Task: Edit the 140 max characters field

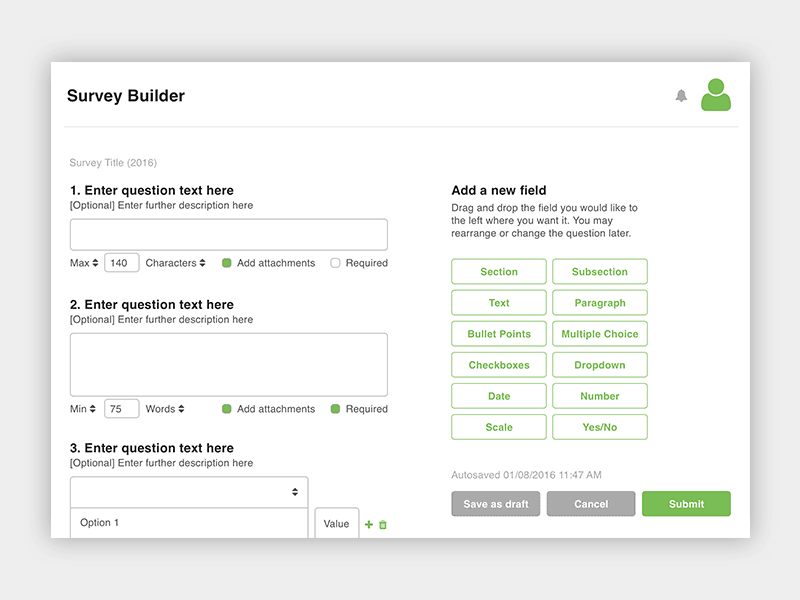Action: pos(121,263)
